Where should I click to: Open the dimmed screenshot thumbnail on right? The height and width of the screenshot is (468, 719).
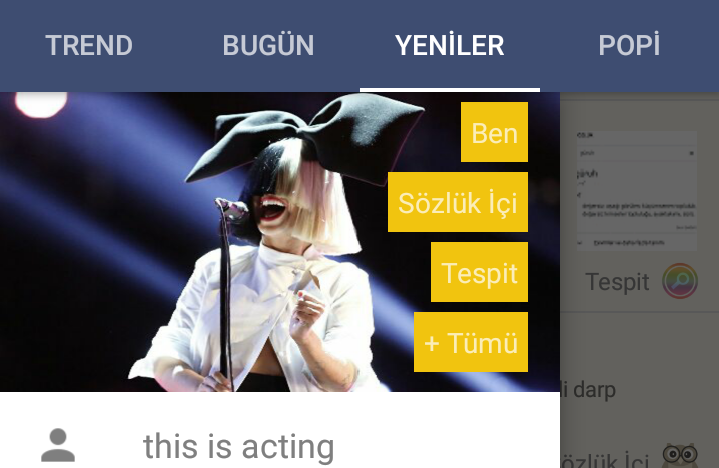click(636, 190)
